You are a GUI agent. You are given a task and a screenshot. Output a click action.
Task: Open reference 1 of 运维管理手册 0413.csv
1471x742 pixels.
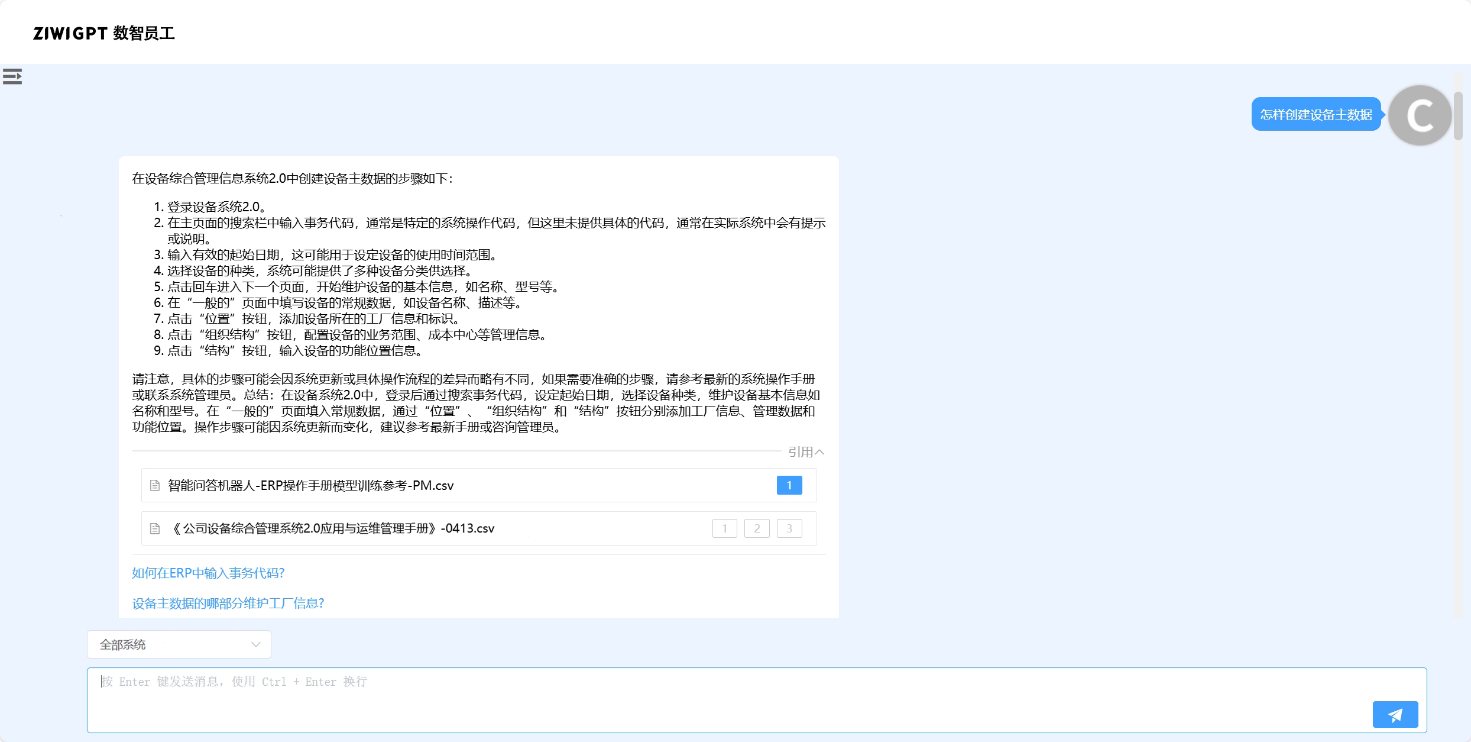coord(724,528)
